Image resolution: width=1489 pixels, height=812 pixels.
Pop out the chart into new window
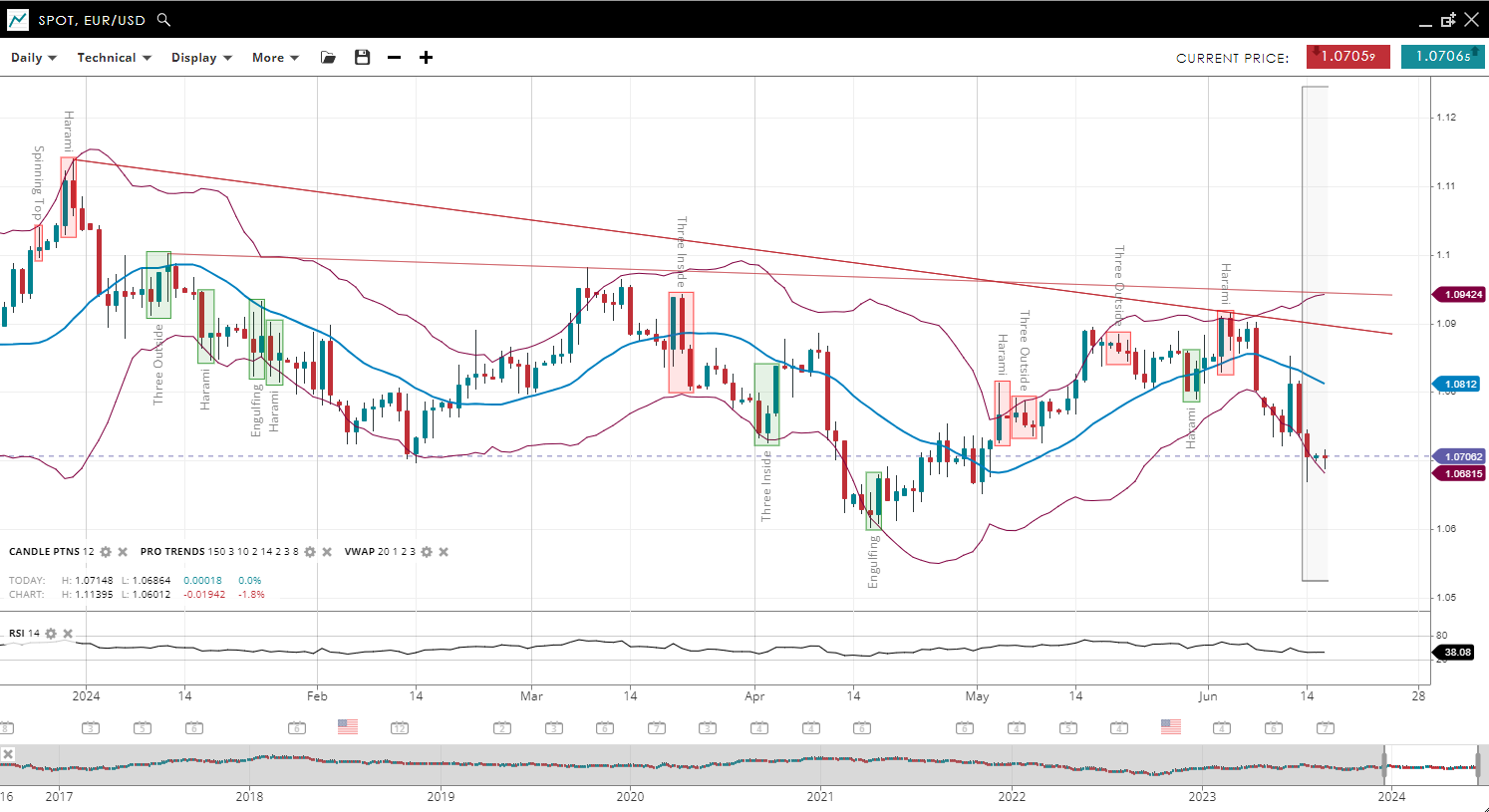tap(1448, 20)
